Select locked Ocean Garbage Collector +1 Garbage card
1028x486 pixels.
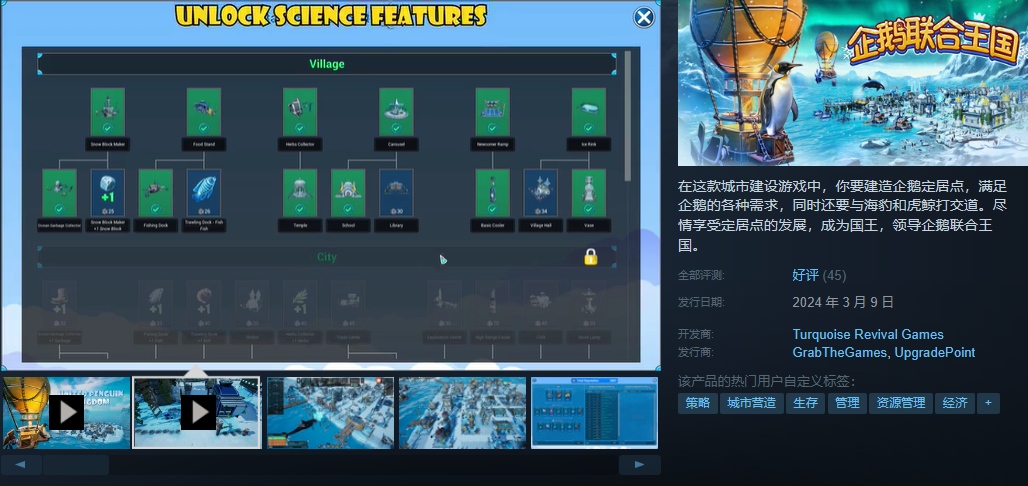[x=59, y=305]
